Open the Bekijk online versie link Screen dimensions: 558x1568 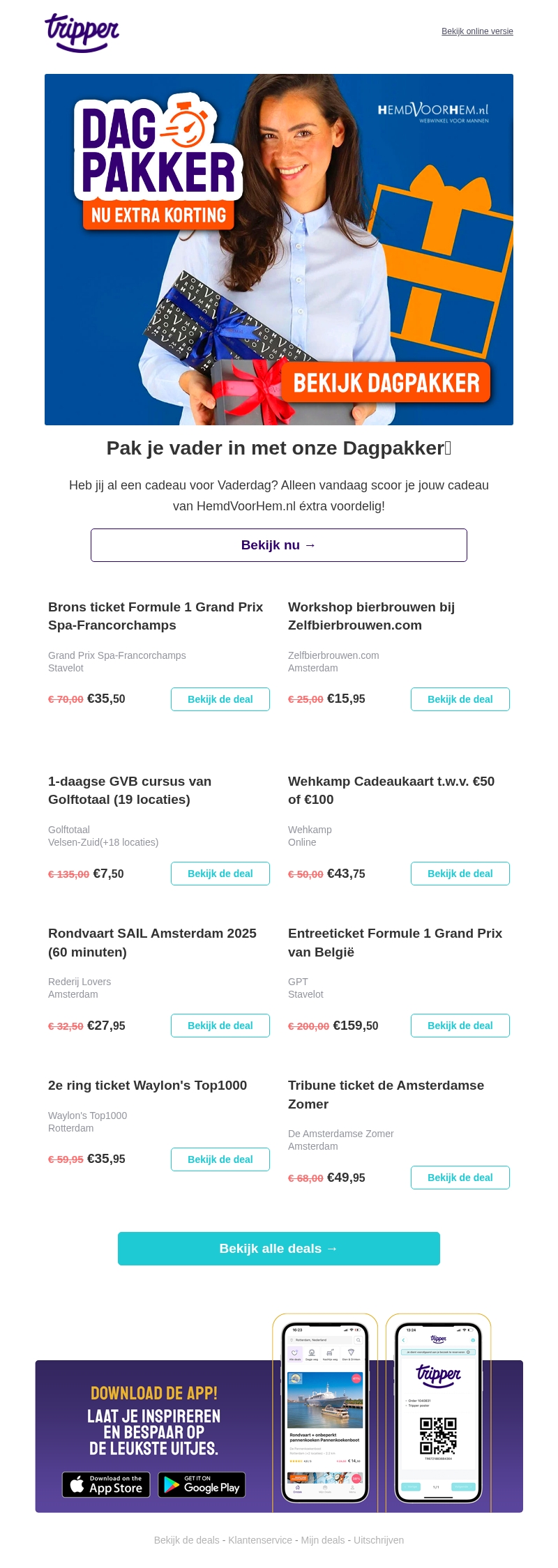click(x=477, y=31)
